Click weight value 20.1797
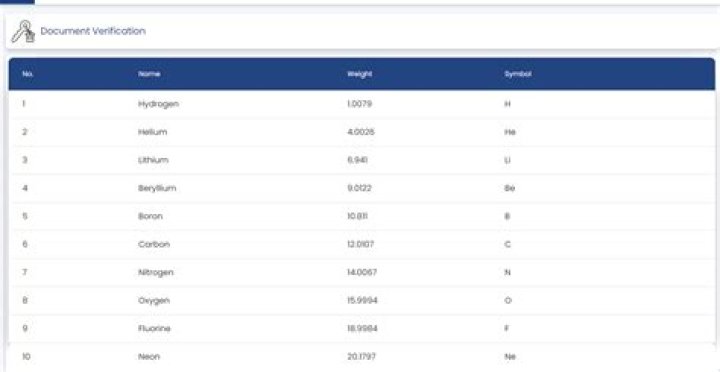This screenshot has height=372, width=720. tap(361, 356)
